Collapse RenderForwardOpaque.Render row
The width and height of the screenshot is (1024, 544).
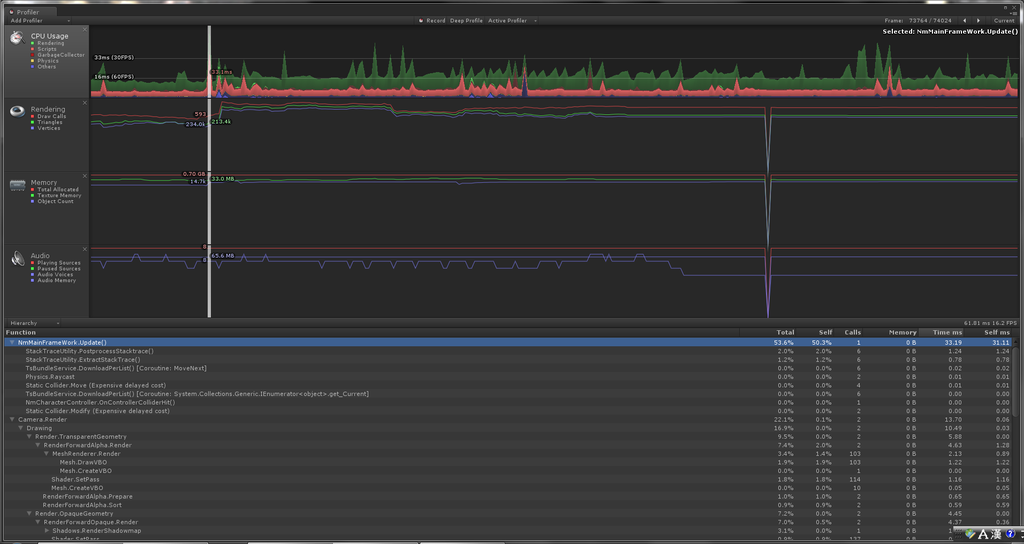coord(38,522)
